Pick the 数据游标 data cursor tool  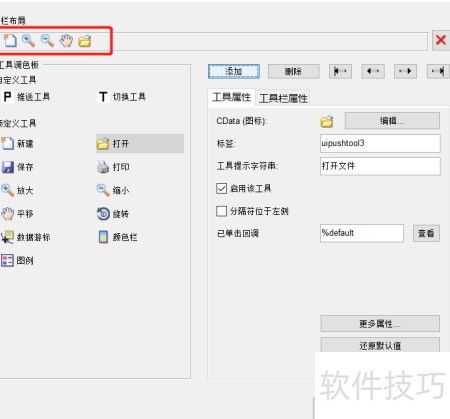25,237
